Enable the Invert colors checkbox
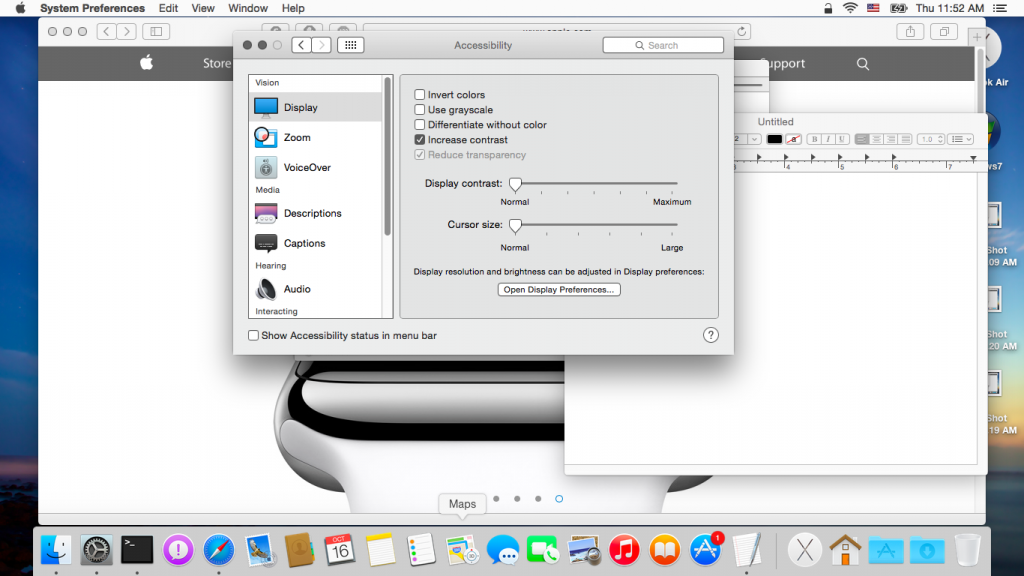 click(x=420, y=95)
